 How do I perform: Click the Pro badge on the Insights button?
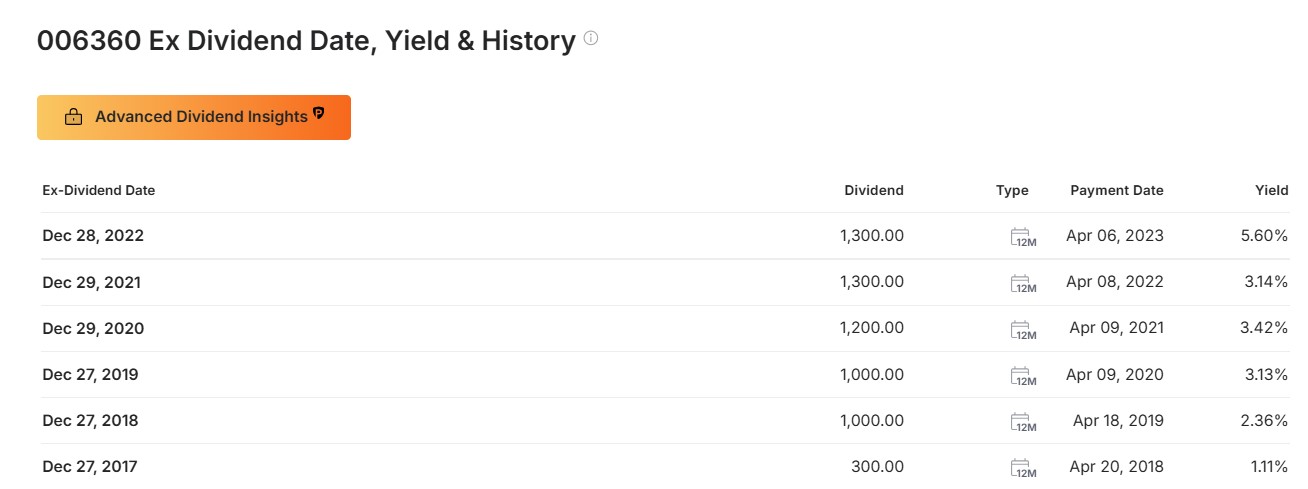(318, 113)
